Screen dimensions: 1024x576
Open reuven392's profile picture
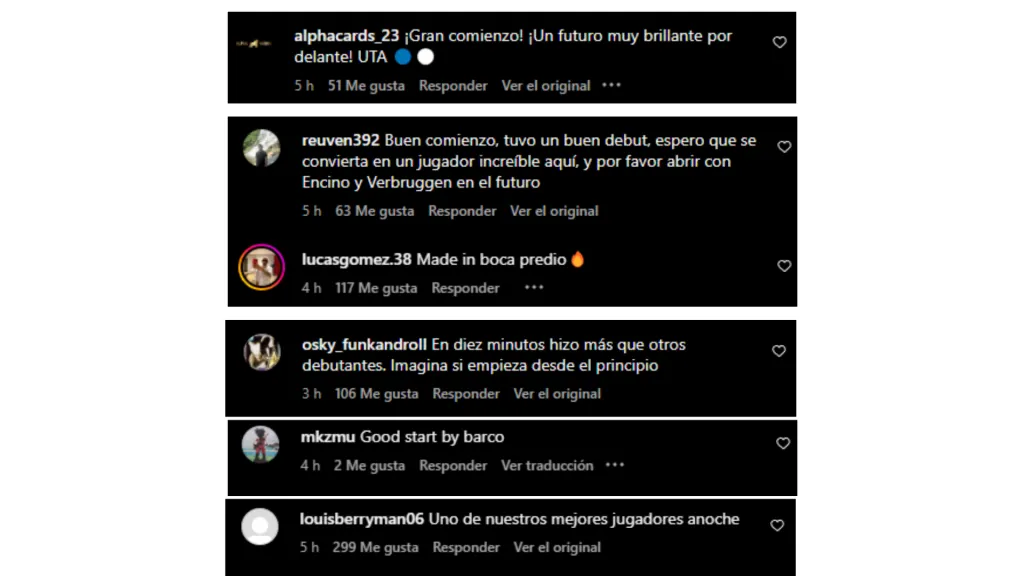(x=261, y=148)
